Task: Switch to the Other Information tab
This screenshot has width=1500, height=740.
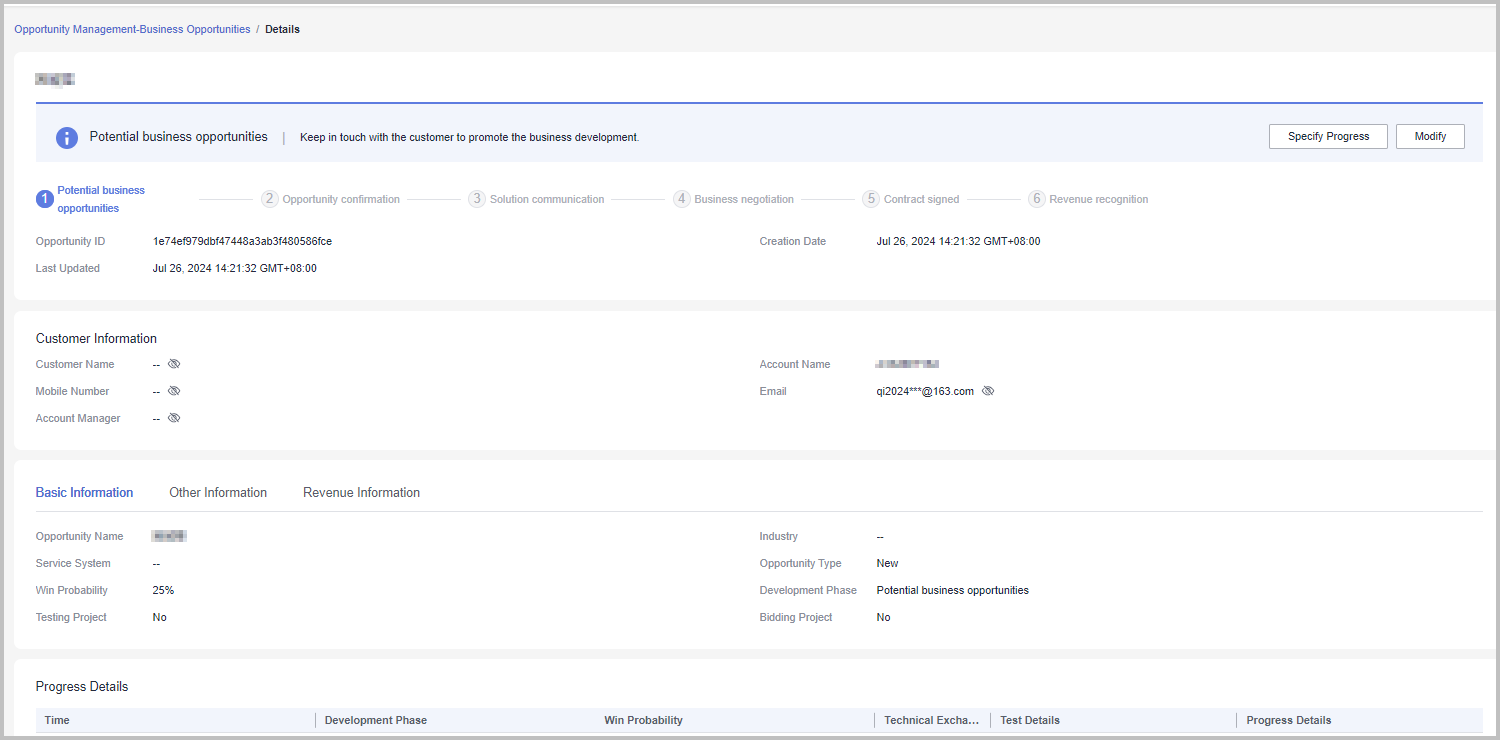Action: [218, 492]
